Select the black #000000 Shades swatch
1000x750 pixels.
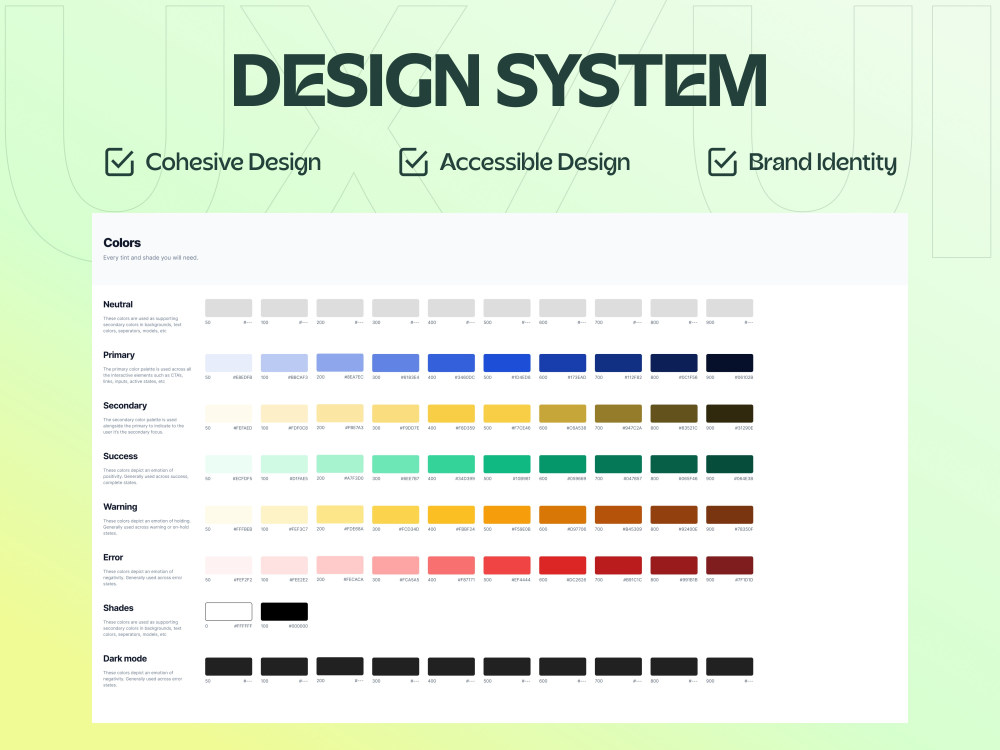coord(284,611)
